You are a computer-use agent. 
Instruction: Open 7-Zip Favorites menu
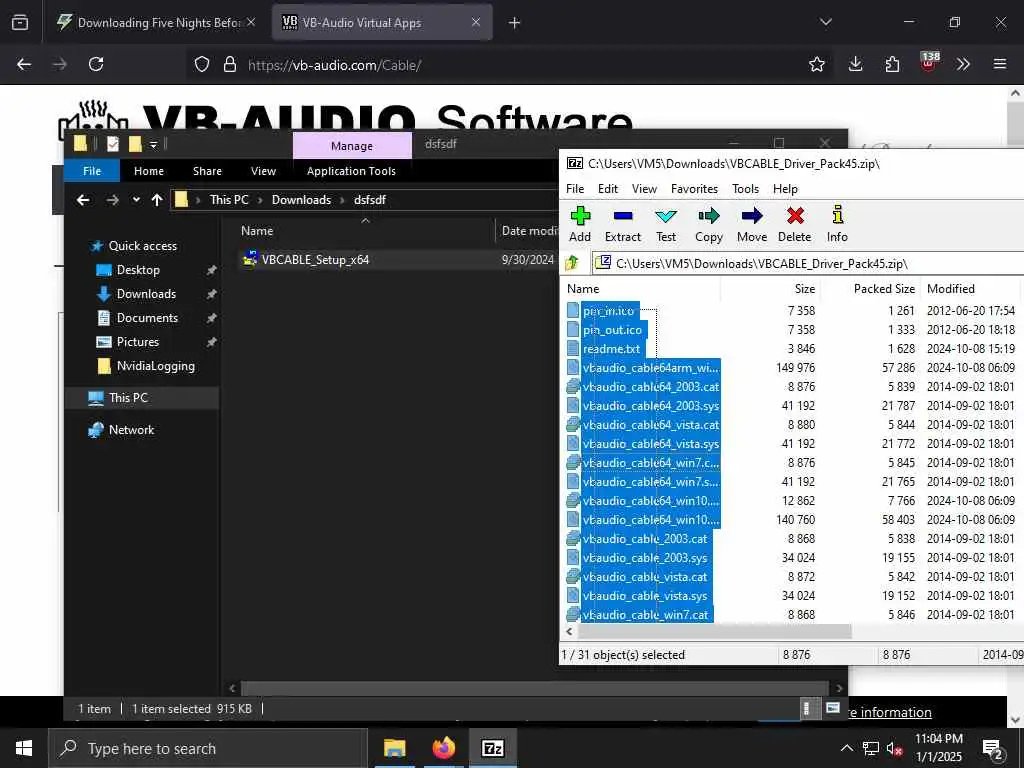pos(694,189)
